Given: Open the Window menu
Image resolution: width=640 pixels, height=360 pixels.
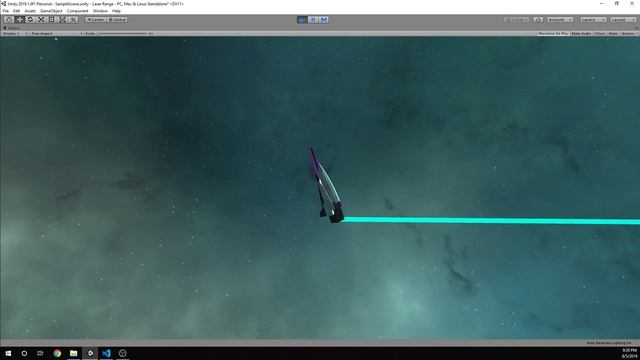Looking at the screenshot, I should (100, 11).
